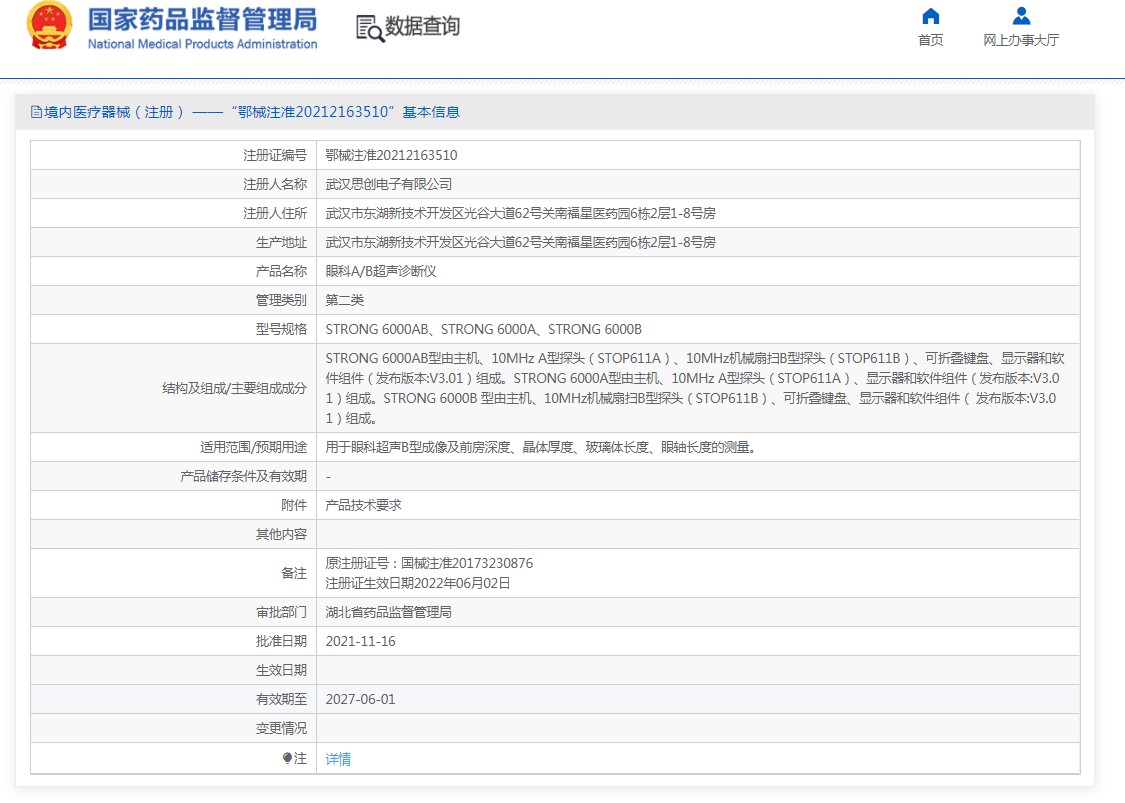Click the bulb icon beside 注
This screenshot has height=803, width=1125.
287,758
